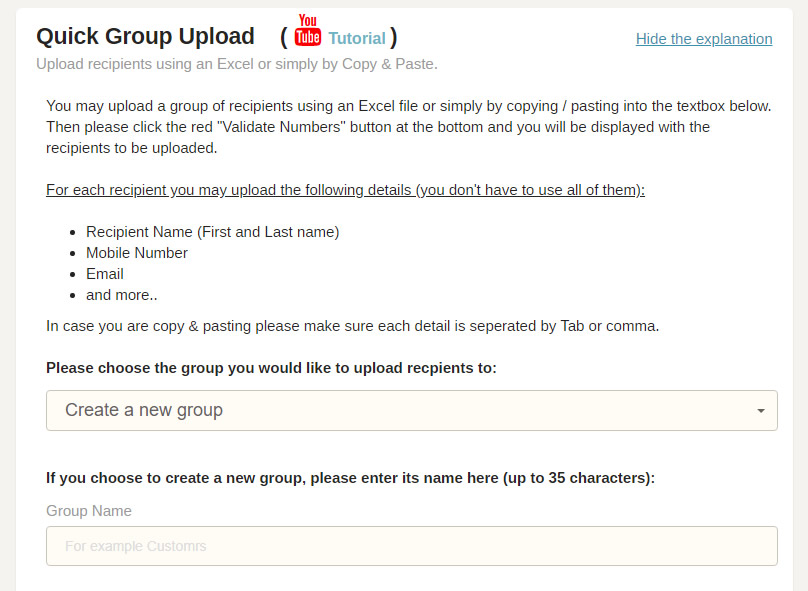Click the You may upload a group sentence
The image size is (808, 591).
coord(408,105)
